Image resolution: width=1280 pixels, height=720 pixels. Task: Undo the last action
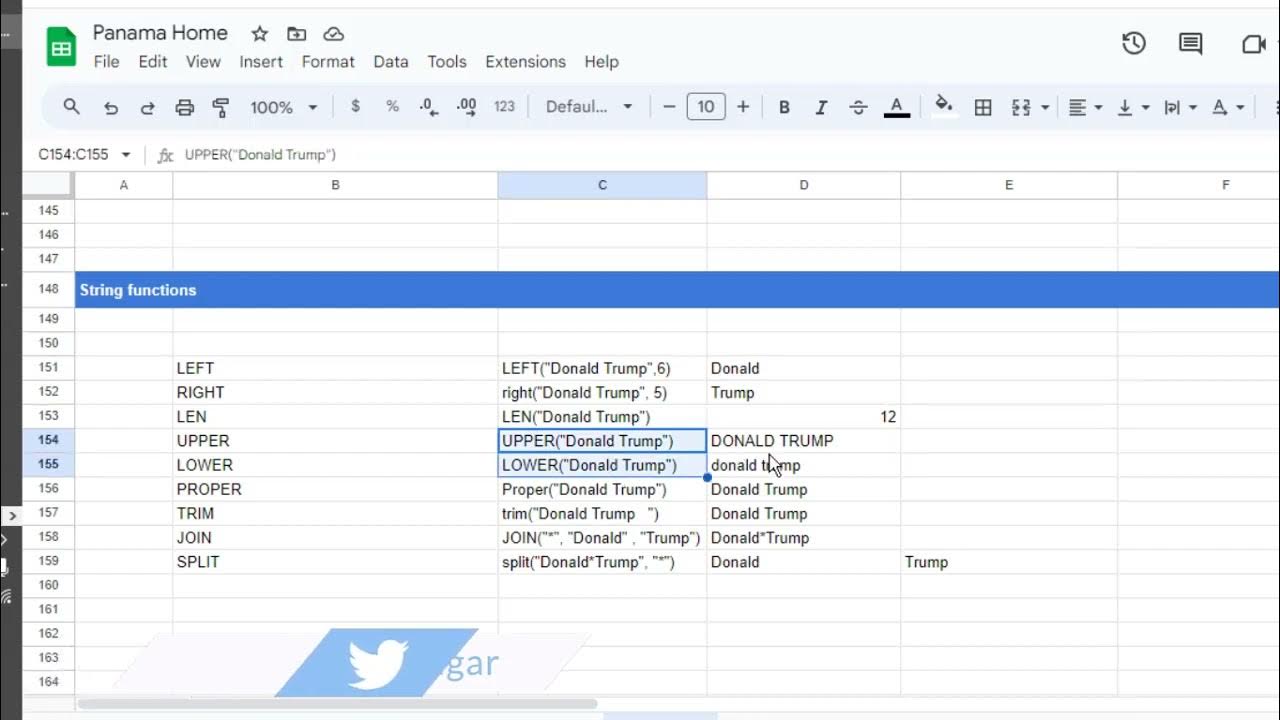[111, 107]
